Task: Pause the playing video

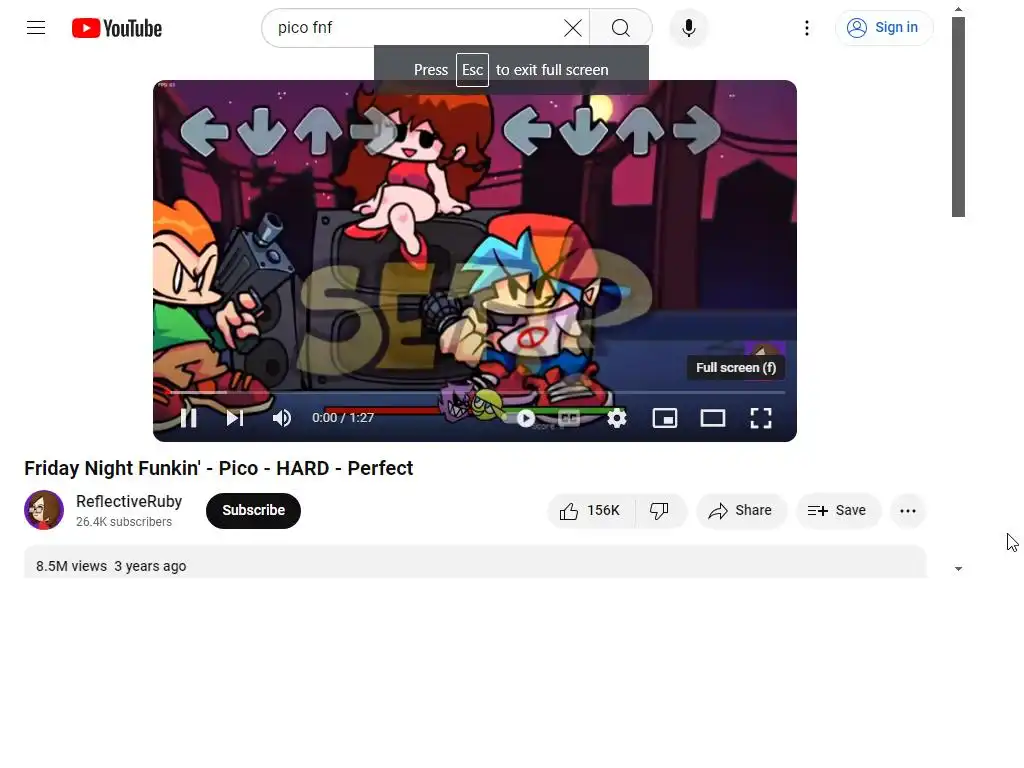Action: click(x=189, y=417)
